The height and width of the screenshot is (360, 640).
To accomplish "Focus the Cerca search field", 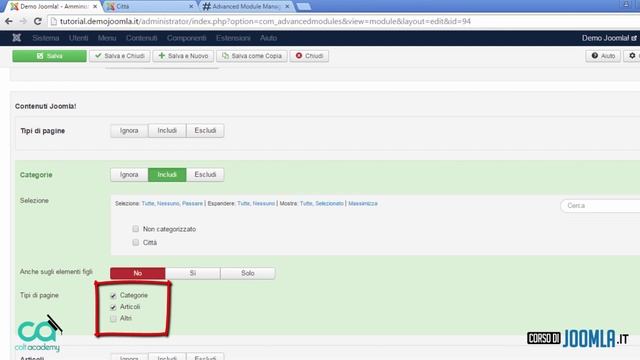I will pyautogui.click(x=600, y=206).
